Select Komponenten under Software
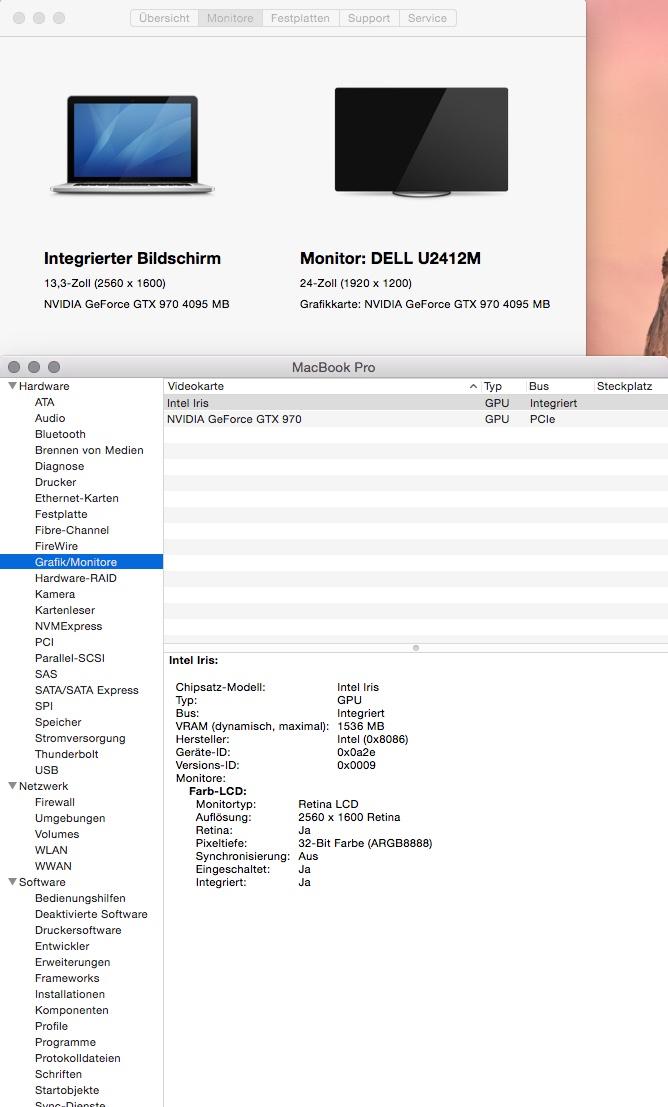 click(72, 1010)
